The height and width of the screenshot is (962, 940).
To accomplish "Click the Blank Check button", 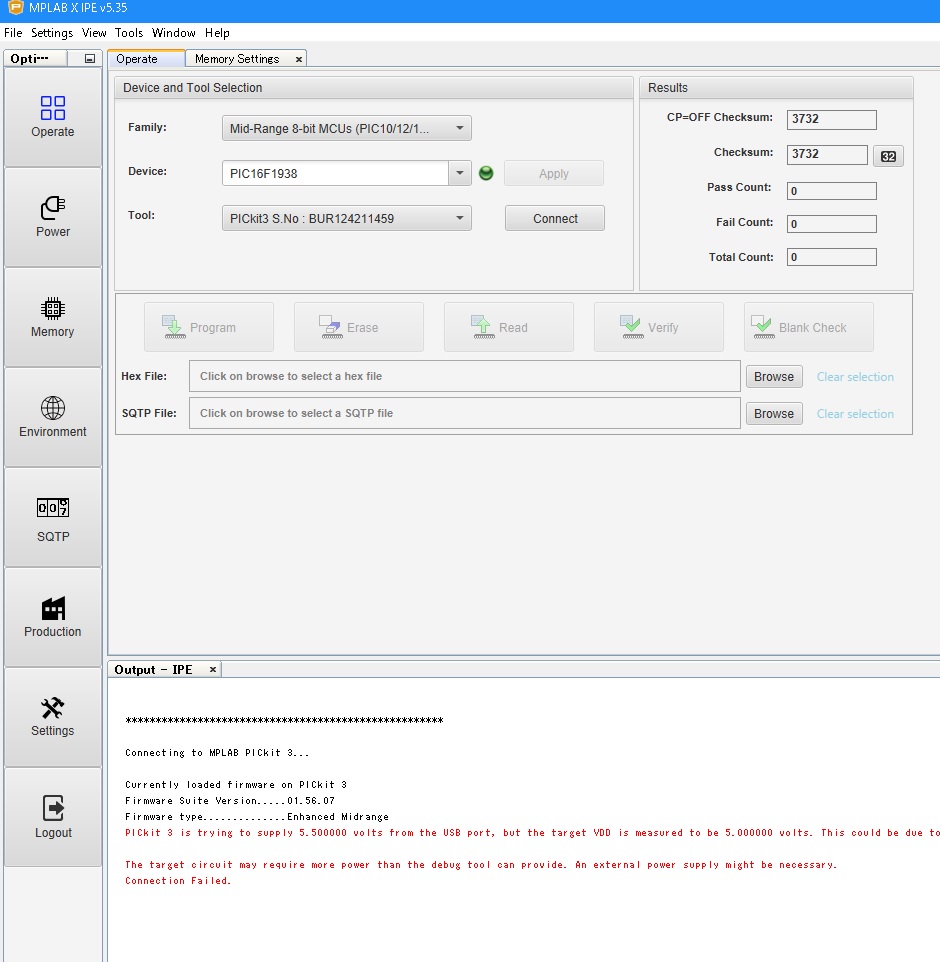I will [809, 327].
